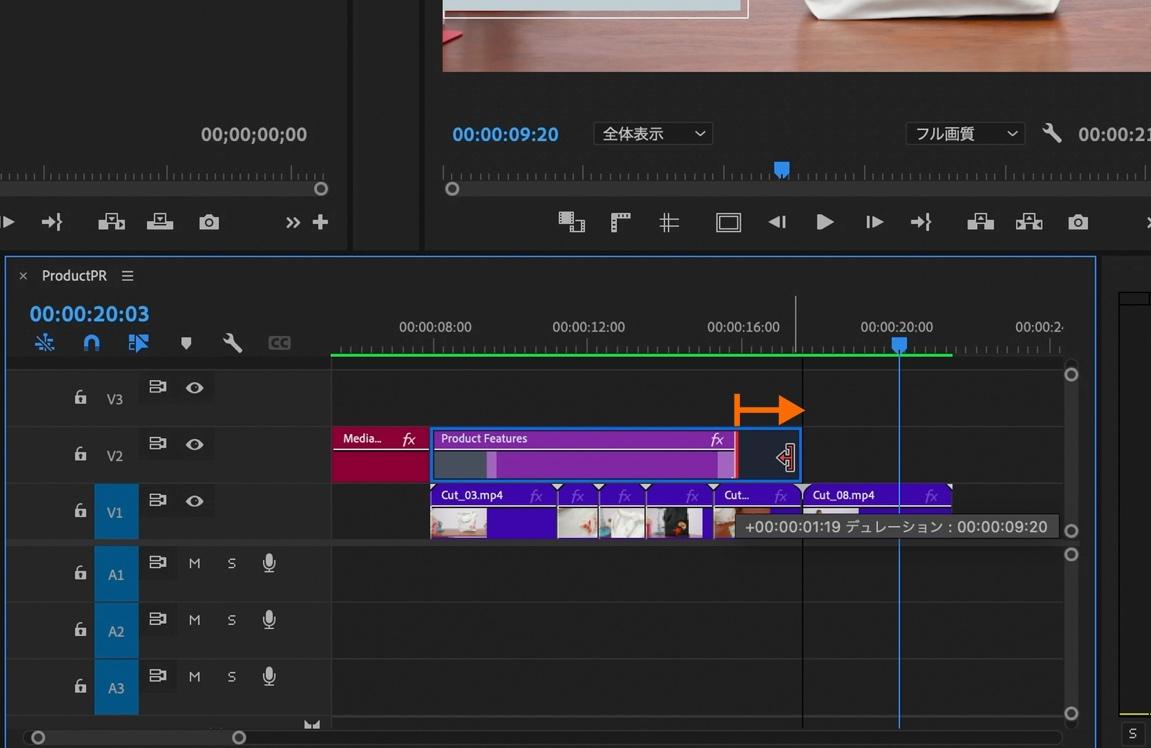Solo audio track A1
1151x748 pixels.
(x=231, y=563)
